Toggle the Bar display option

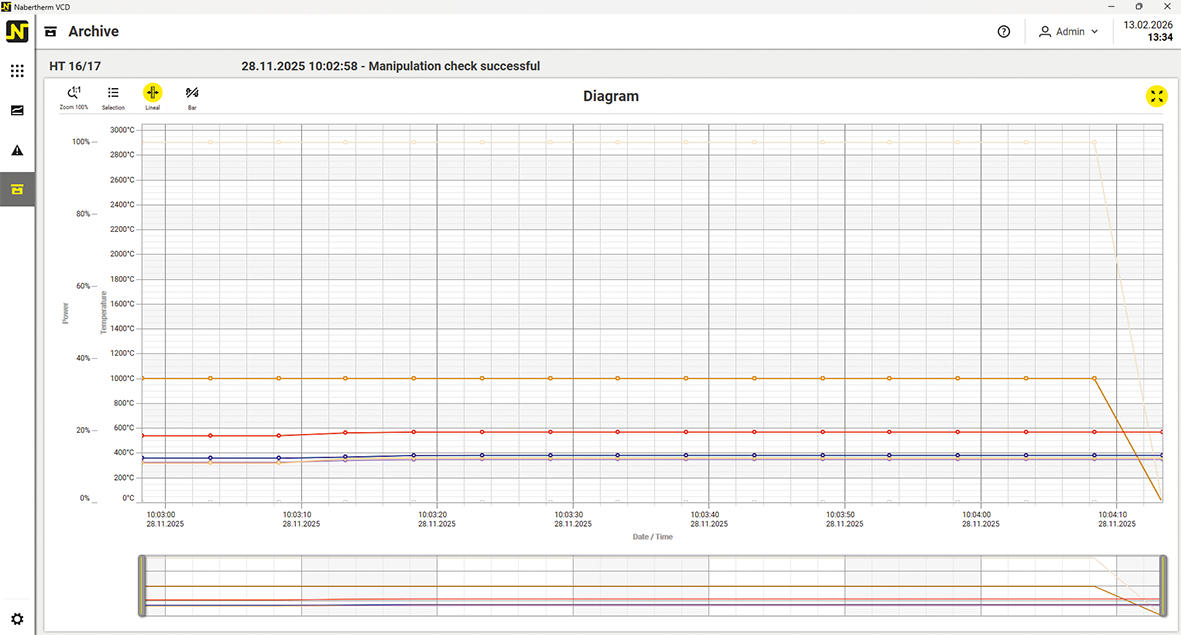click(192, 93)
